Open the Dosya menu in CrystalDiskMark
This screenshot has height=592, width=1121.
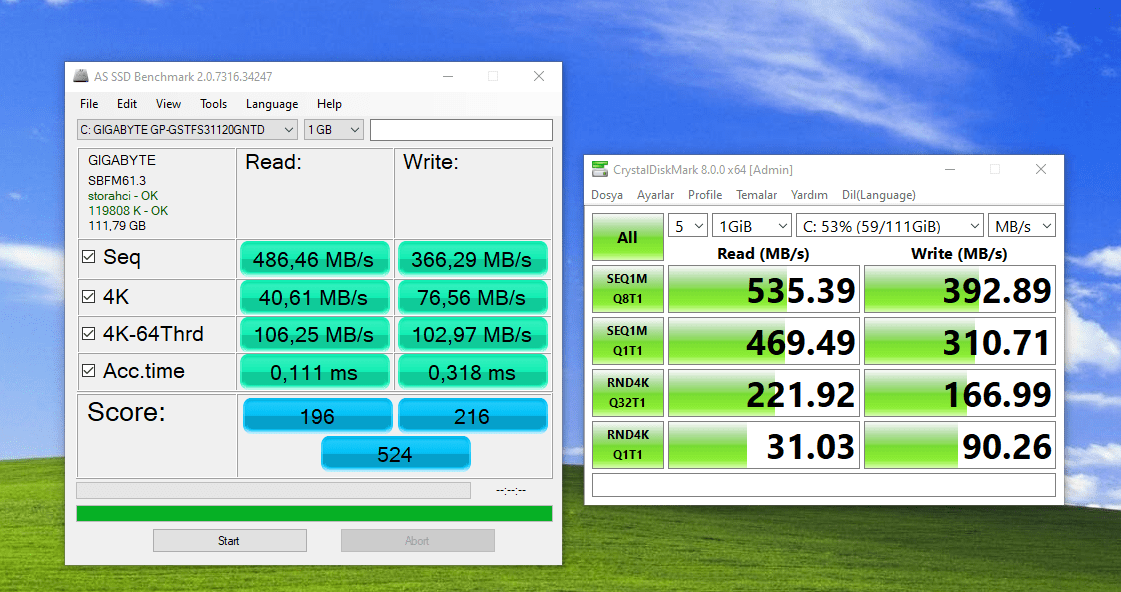pos(606,194)
